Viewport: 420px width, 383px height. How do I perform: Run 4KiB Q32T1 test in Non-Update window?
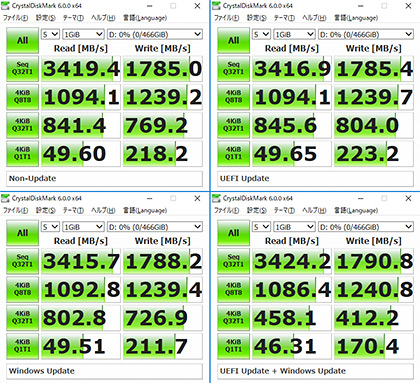click(22, 125)
